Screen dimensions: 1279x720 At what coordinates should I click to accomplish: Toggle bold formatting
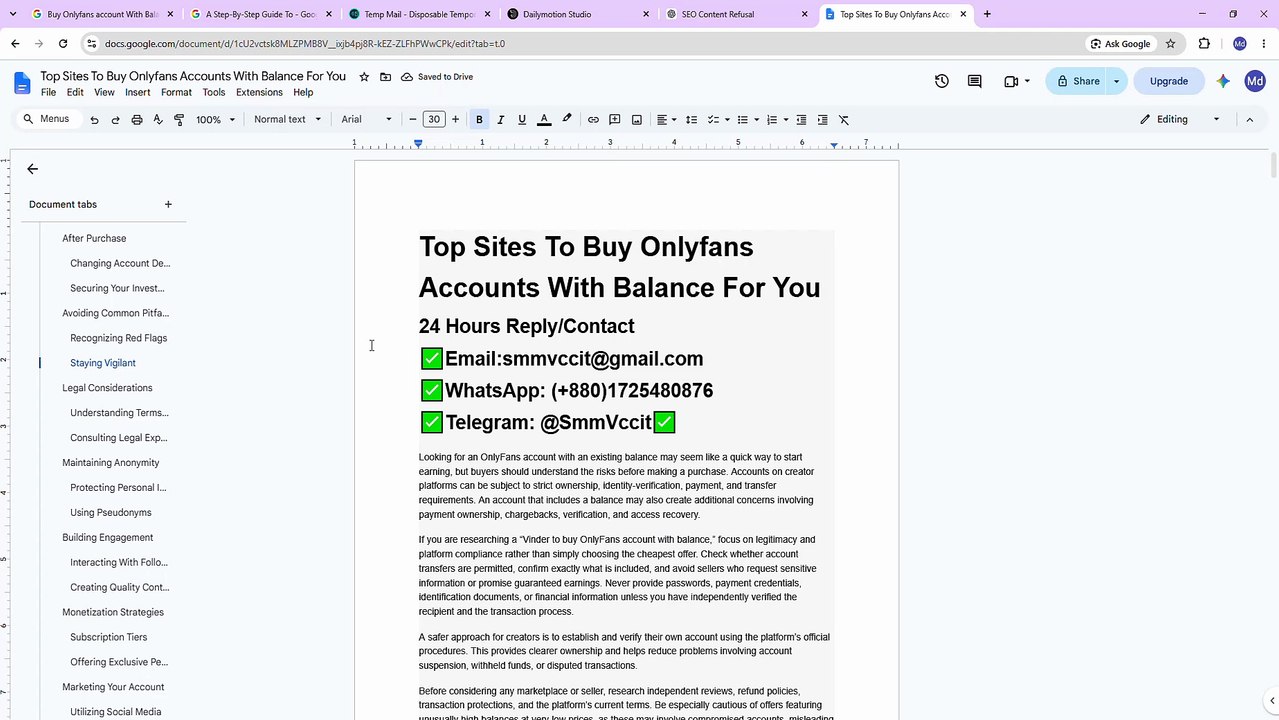click(479, 119)
